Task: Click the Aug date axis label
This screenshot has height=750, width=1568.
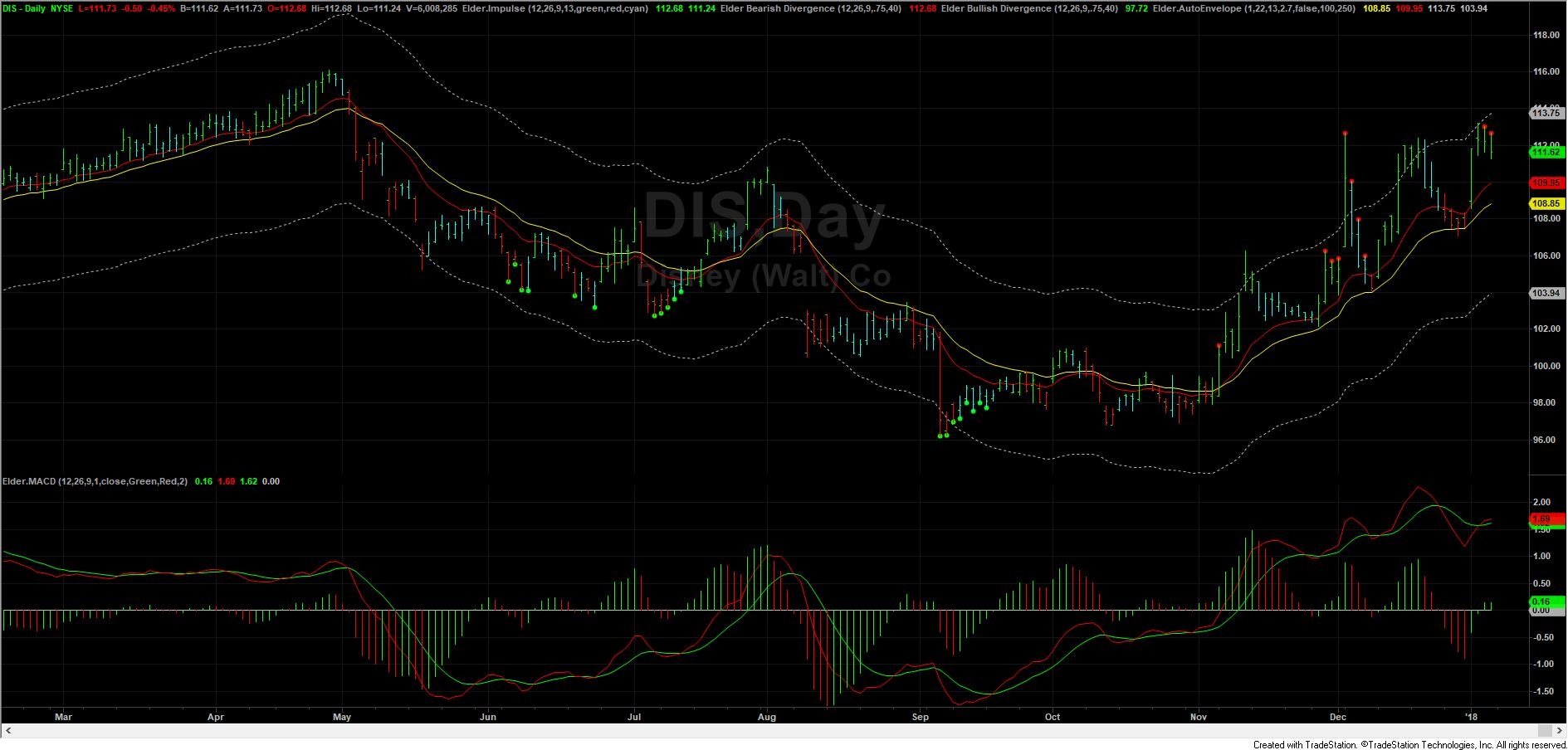Action: point(767,715)
